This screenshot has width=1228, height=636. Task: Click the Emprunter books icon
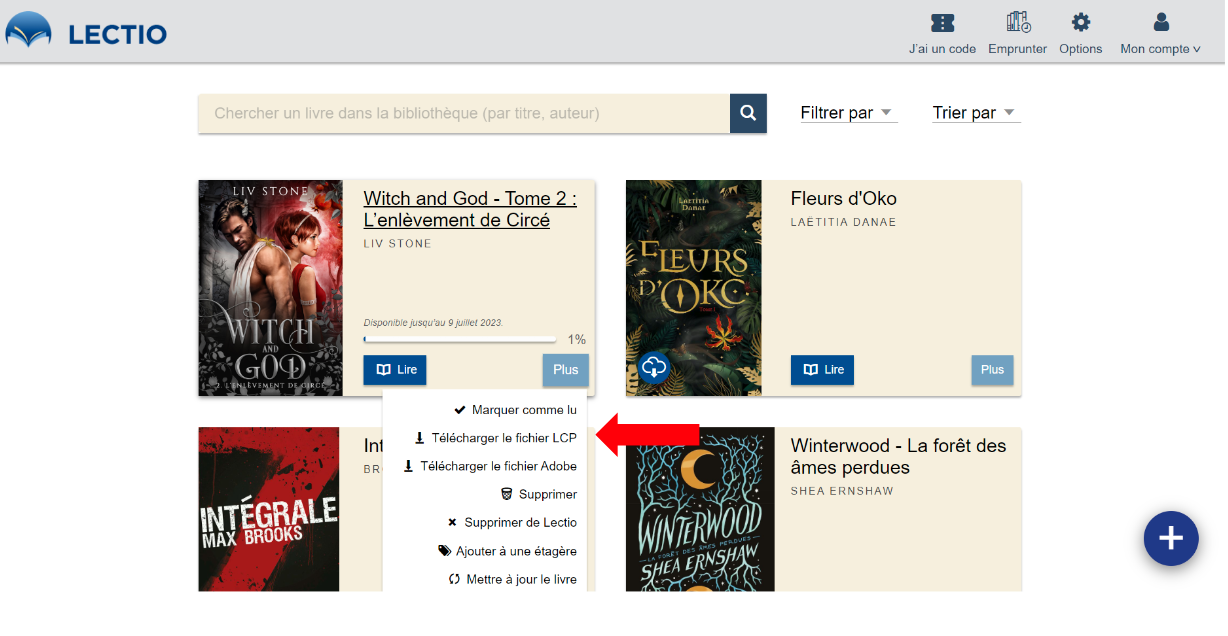pos(1017,23)
